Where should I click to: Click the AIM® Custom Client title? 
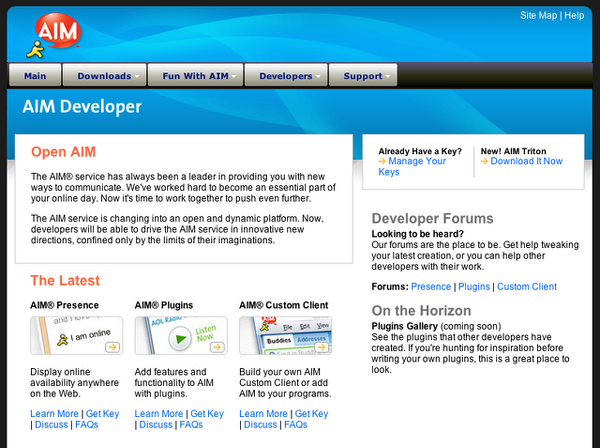pos(284,305)
